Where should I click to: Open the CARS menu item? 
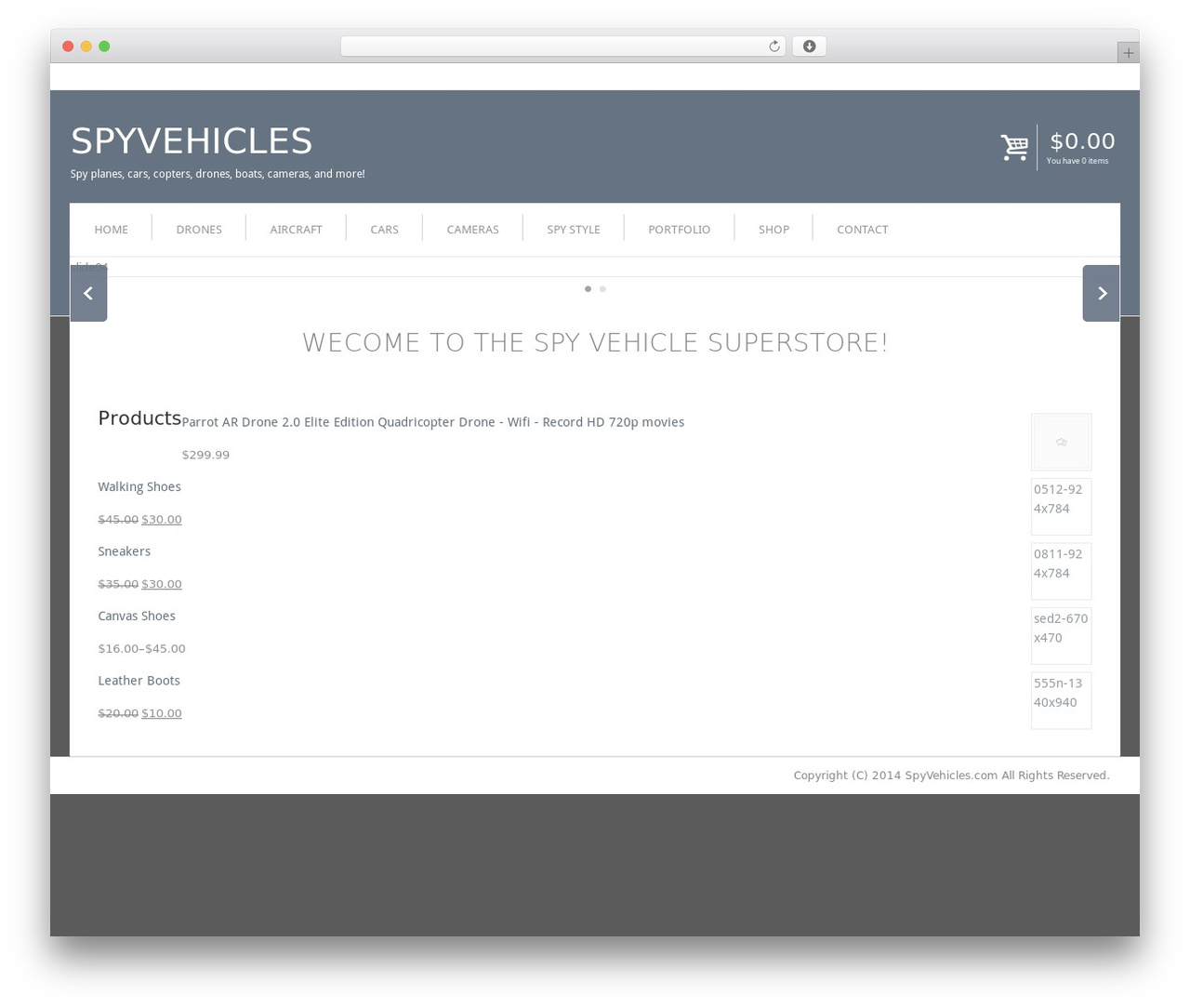coord(384,230)
